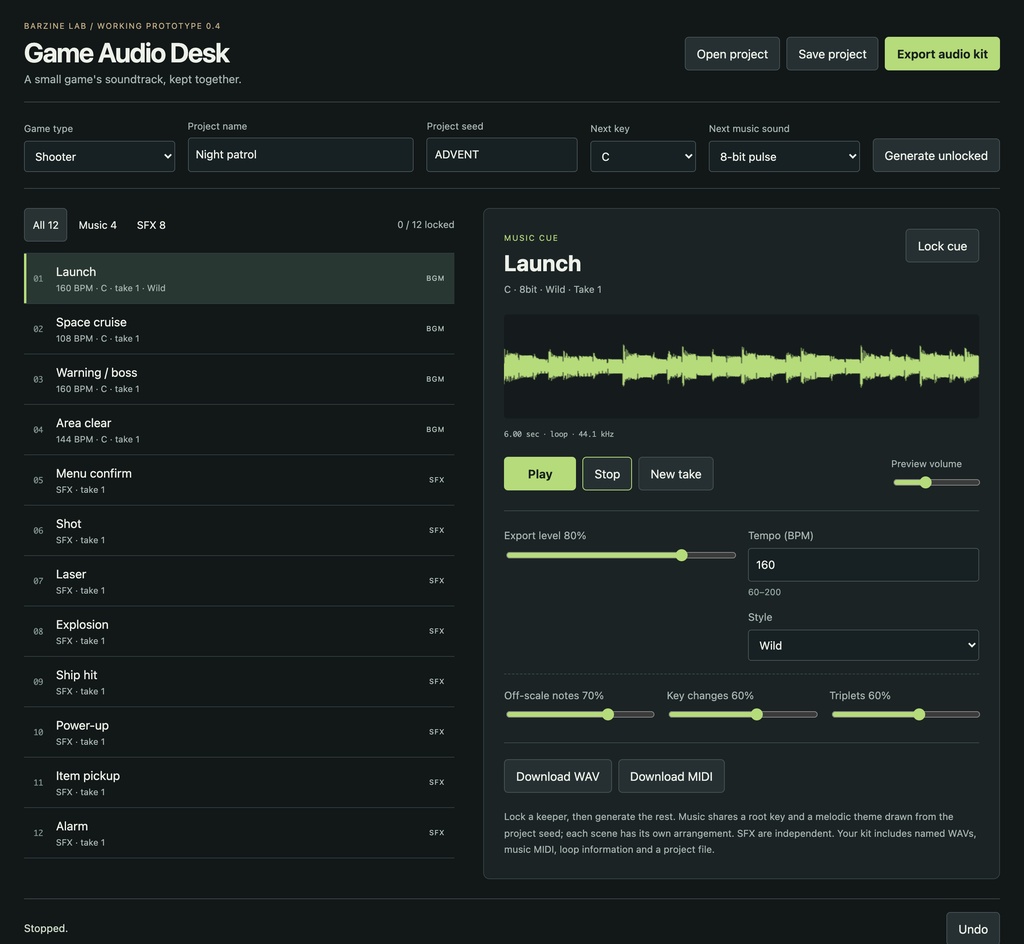This screenshot has width=1024, height=944.
Task: Adjust the Triplets slider
Action: [906, 715]
